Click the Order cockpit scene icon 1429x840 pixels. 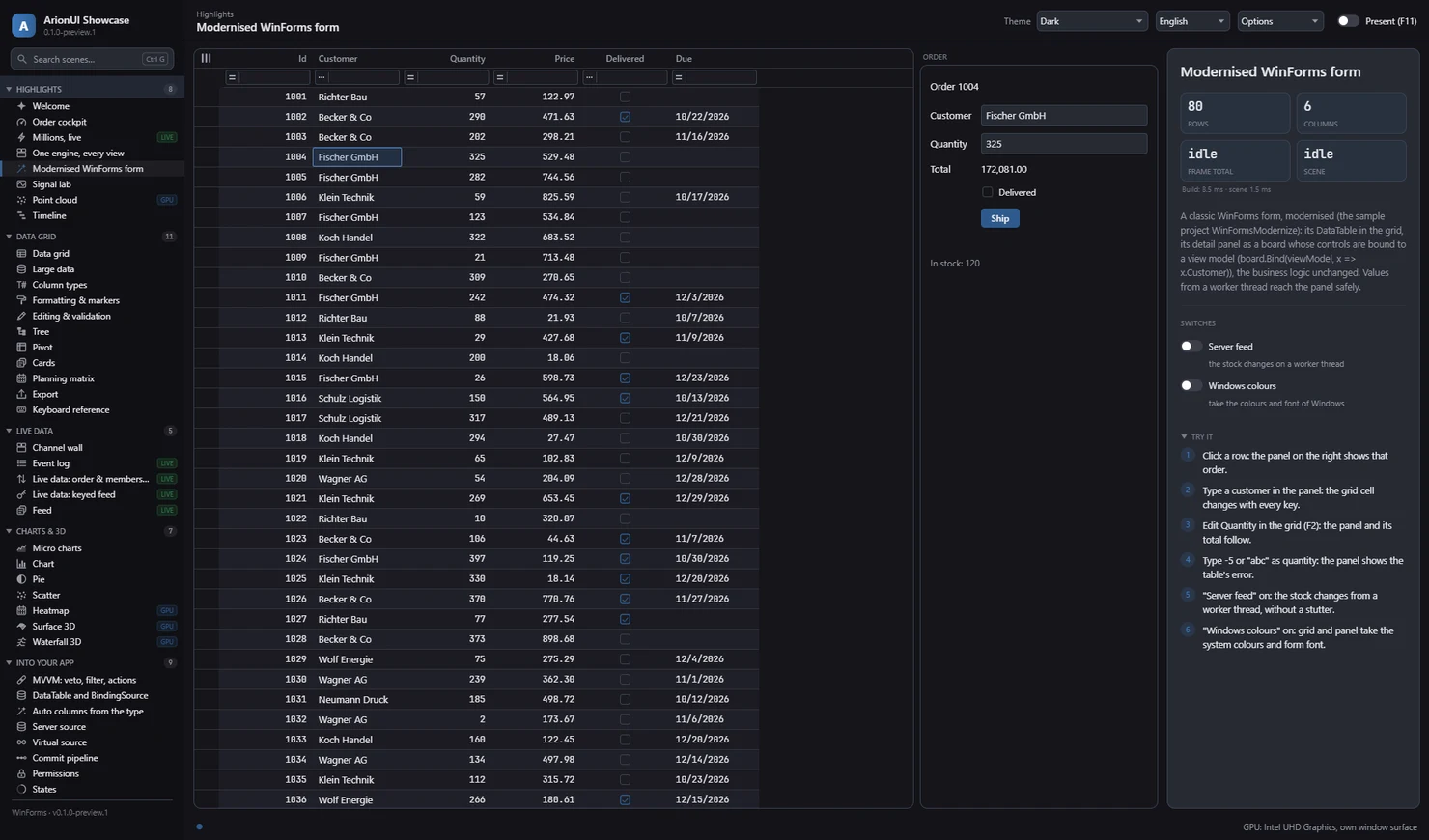[x=21, y=122]
